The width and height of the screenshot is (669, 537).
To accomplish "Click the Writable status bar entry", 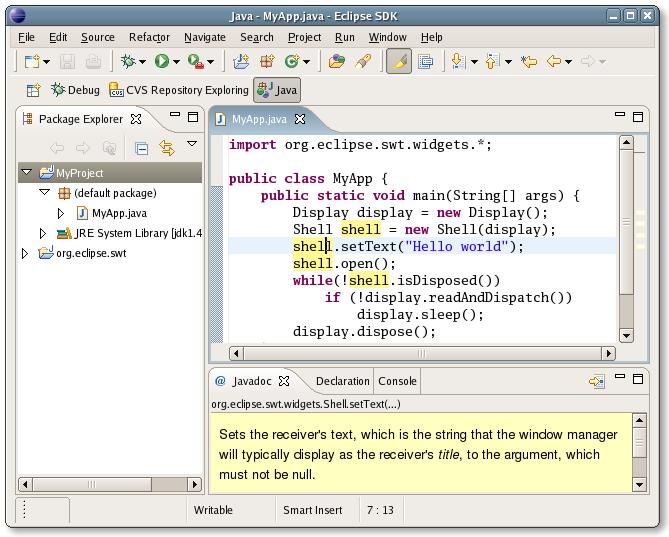I will pyautogui.click(x=213, y=510).
